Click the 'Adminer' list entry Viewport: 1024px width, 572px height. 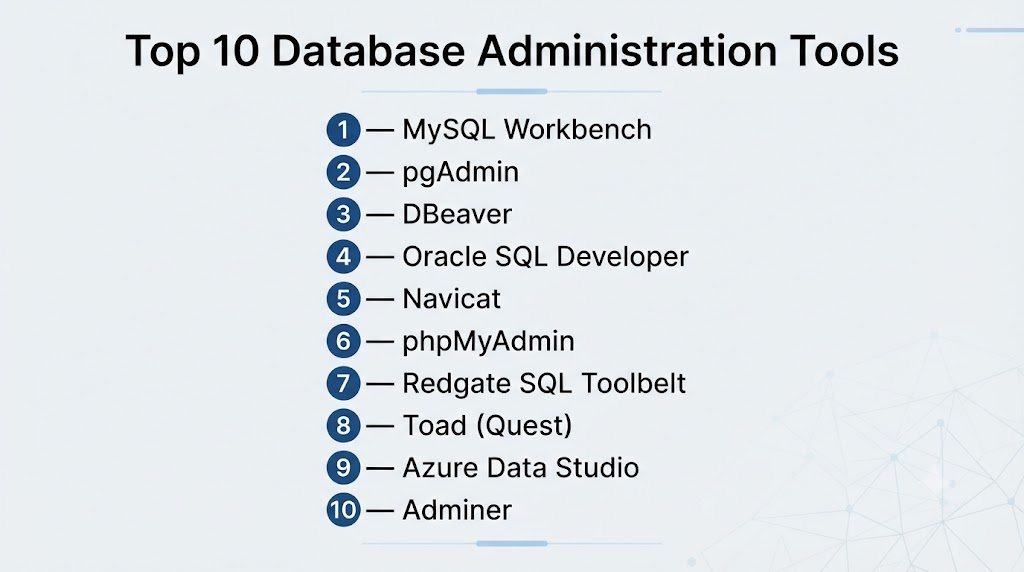pyautogui.click(x=457, y=510)
